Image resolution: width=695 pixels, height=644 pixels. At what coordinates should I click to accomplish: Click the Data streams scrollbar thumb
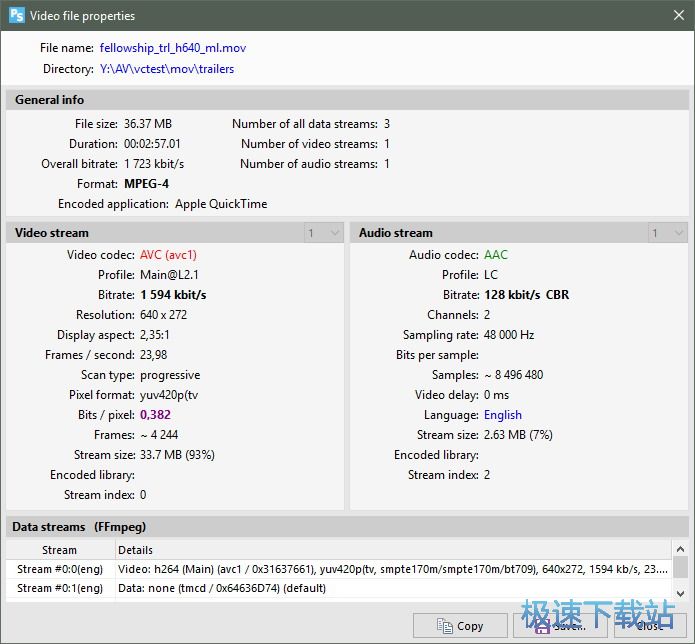680,567
